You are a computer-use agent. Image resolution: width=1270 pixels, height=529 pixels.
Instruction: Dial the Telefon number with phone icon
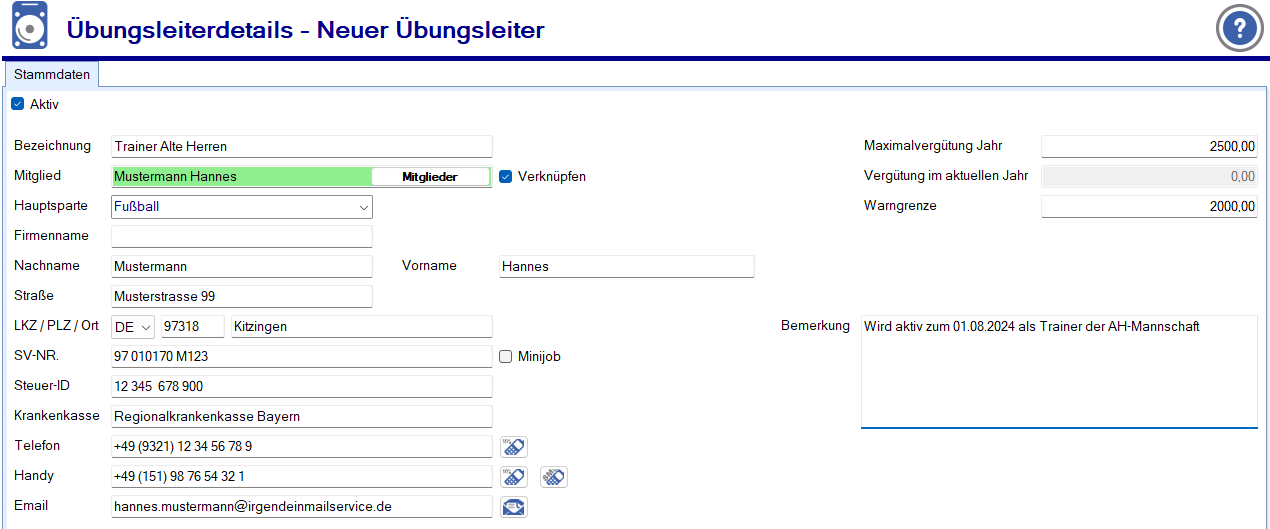pos(514,447)
